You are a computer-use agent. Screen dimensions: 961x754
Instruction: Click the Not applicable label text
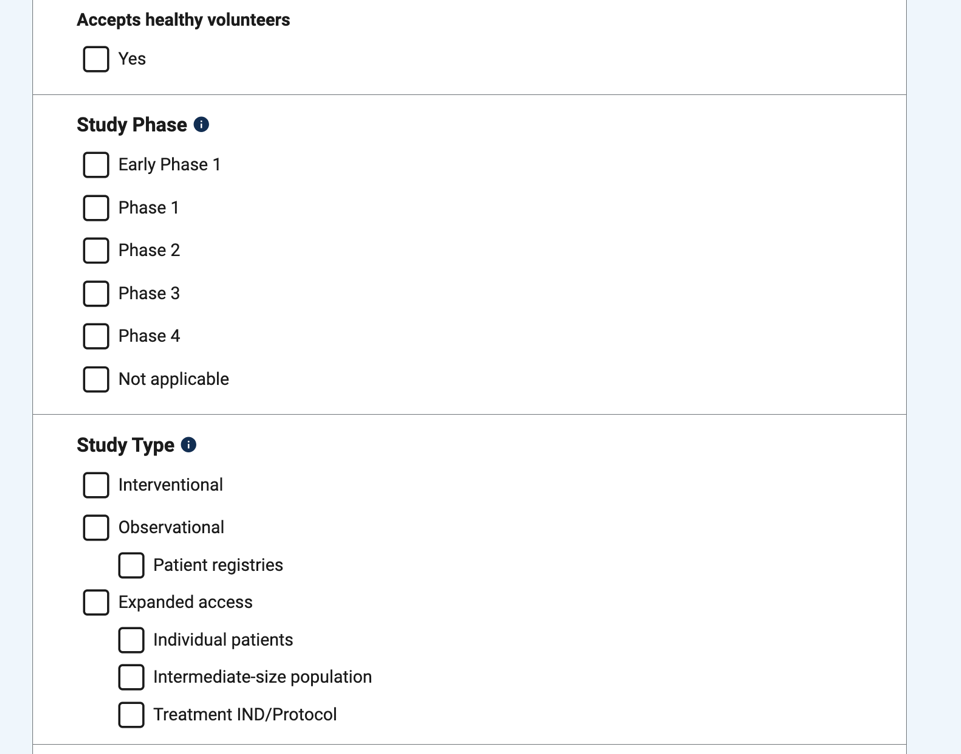[173, 379]
